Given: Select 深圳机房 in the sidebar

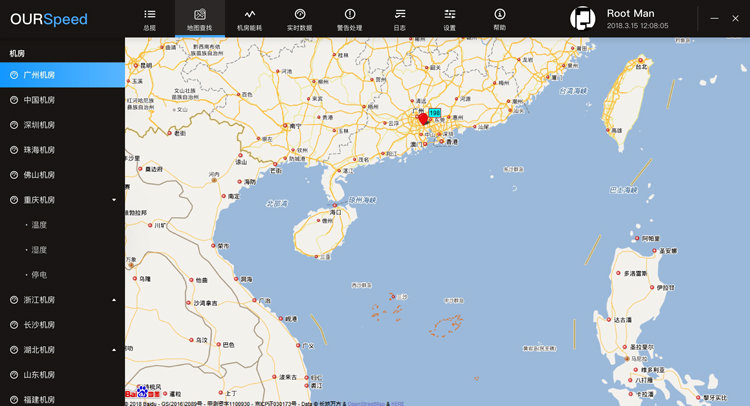Looking at the screenshot, I should [x=40, y=125].
